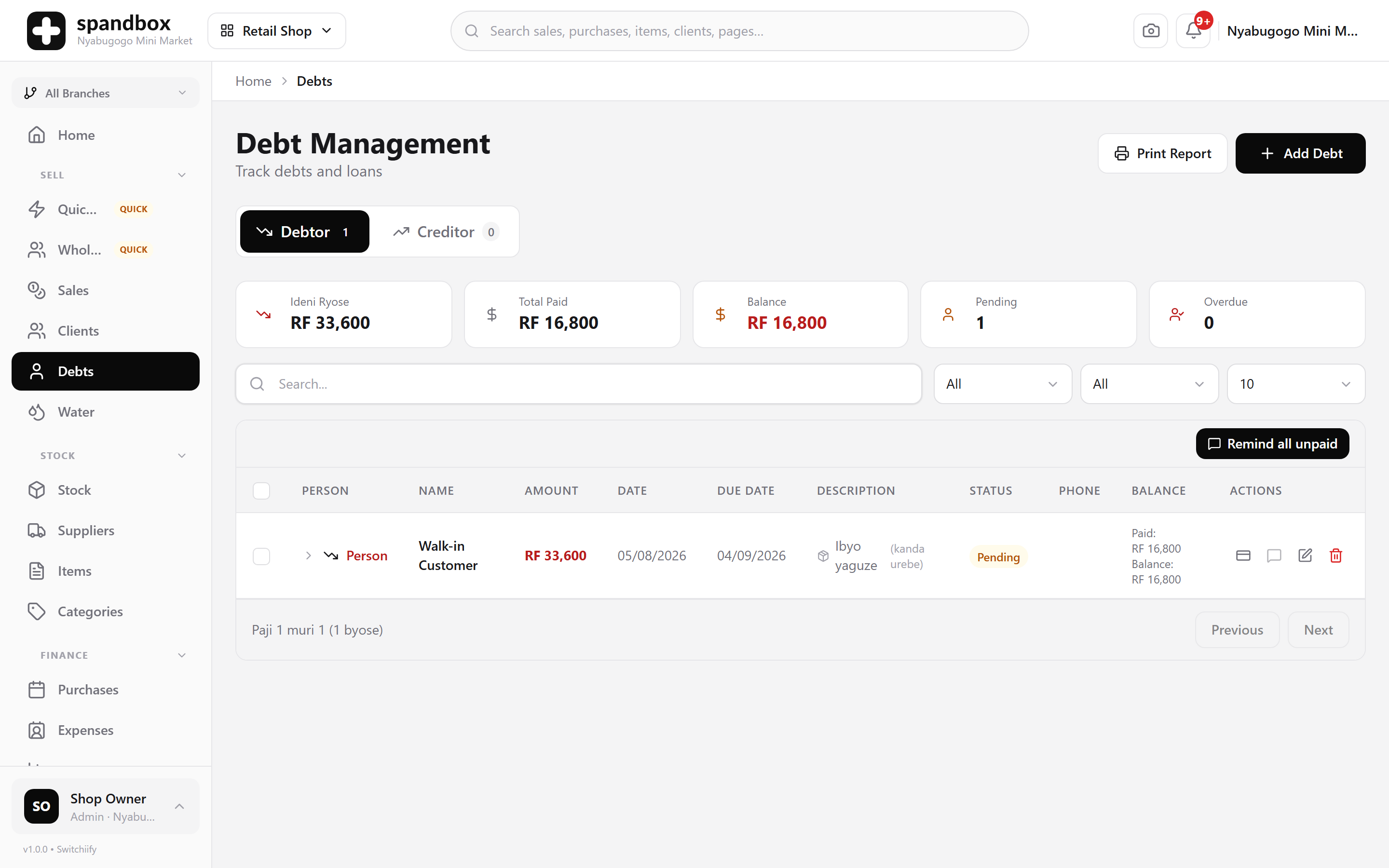Open Debts in the sidebar

click(x=106, y=371)
